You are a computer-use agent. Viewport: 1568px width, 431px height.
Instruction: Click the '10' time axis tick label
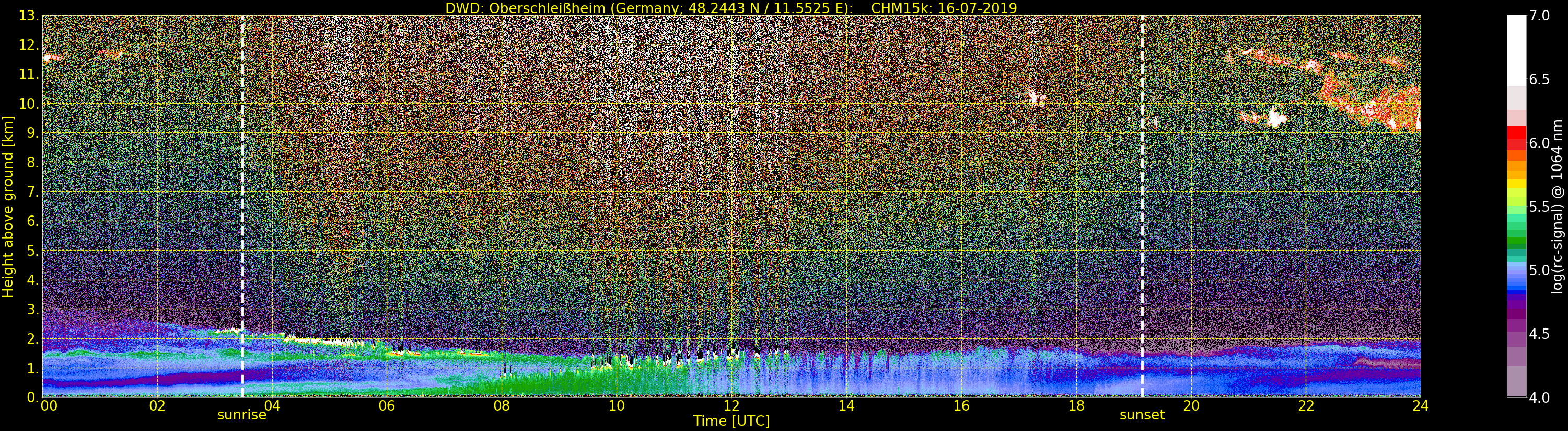click(x=617, y=406)
